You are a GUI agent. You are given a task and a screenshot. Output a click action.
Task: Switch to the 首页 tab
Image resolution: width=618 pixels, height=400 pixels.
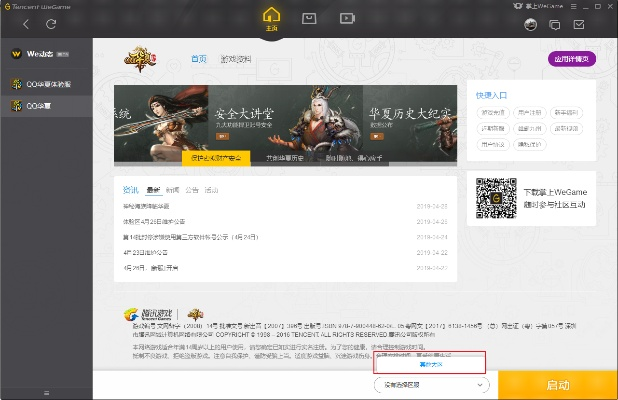(x=199, y=59)
